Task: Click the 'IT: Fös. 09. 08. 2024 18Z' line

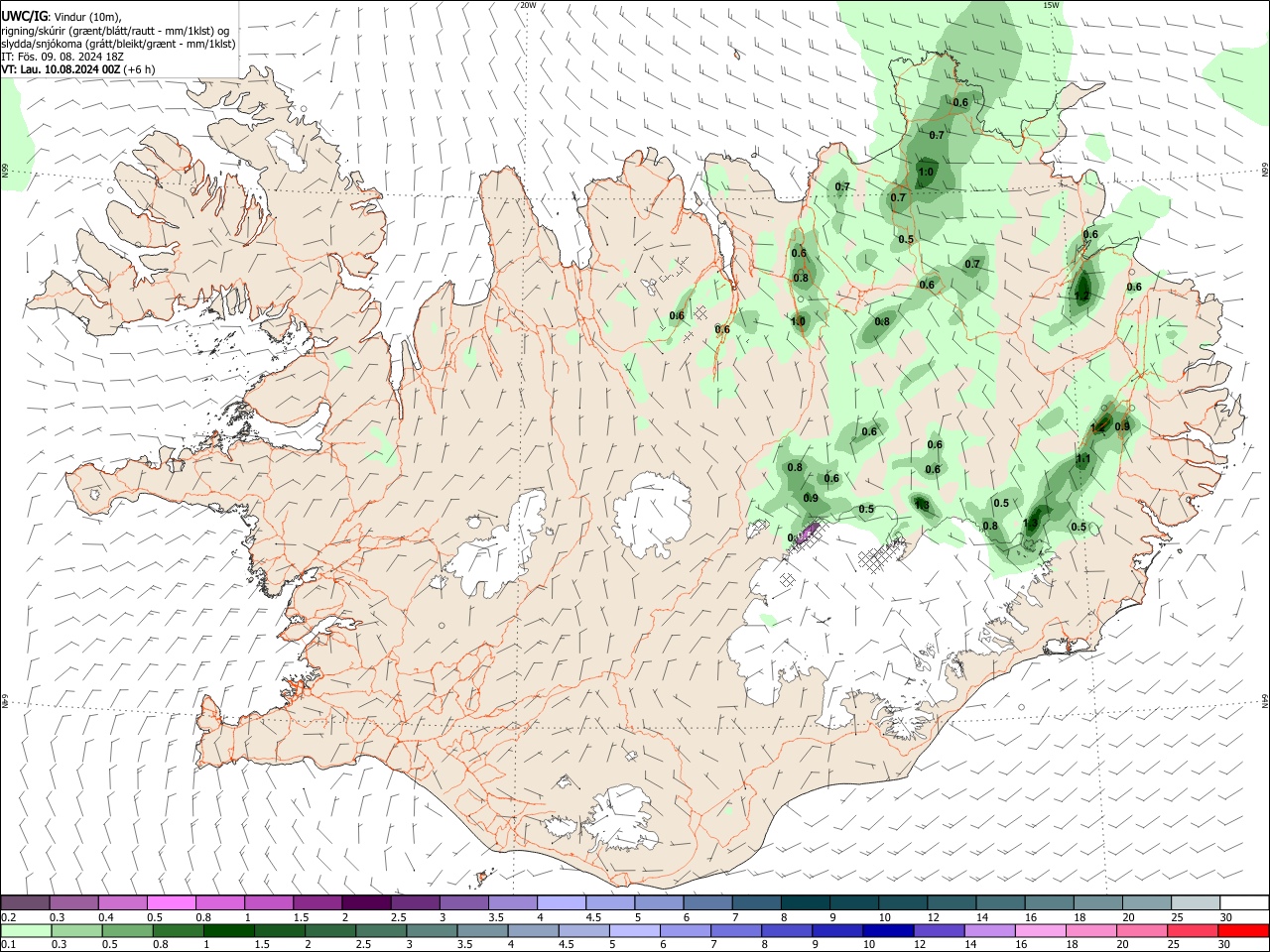Action: coord(63,57)
